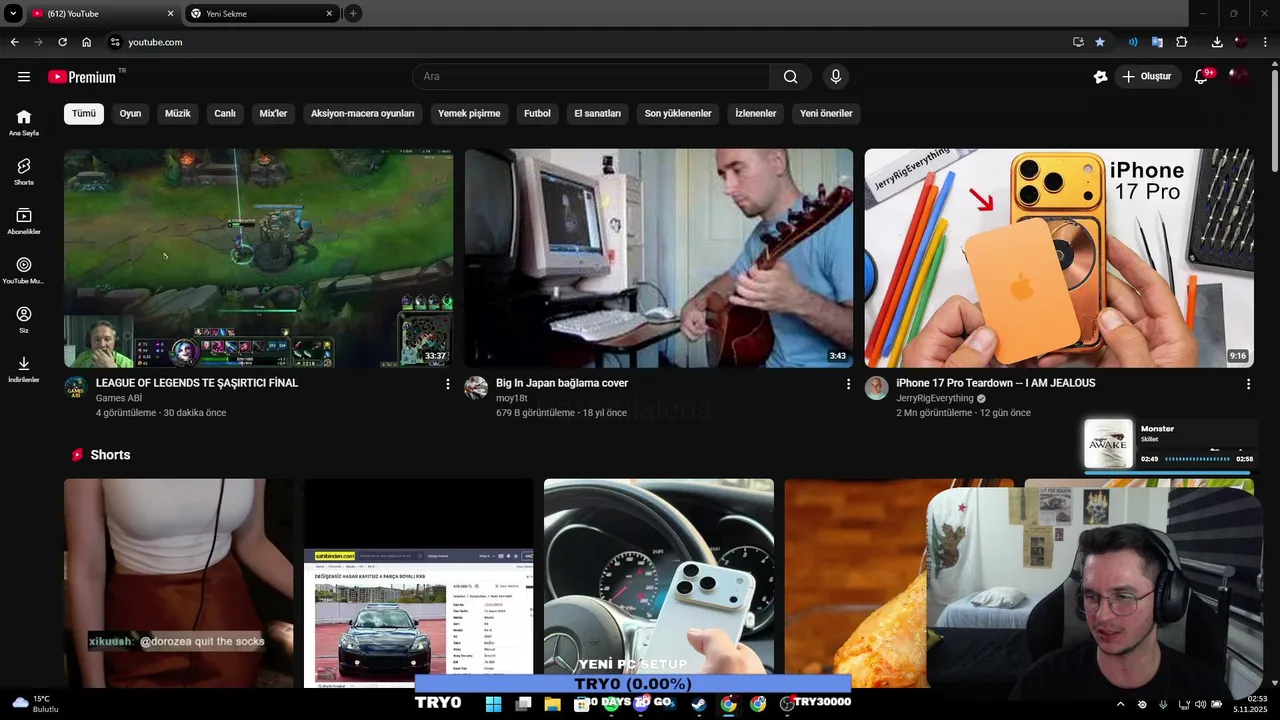This screenshot has width=1280, height=720.
Task: Select the Mix'ler filter chip
Action: coord(273,113)
